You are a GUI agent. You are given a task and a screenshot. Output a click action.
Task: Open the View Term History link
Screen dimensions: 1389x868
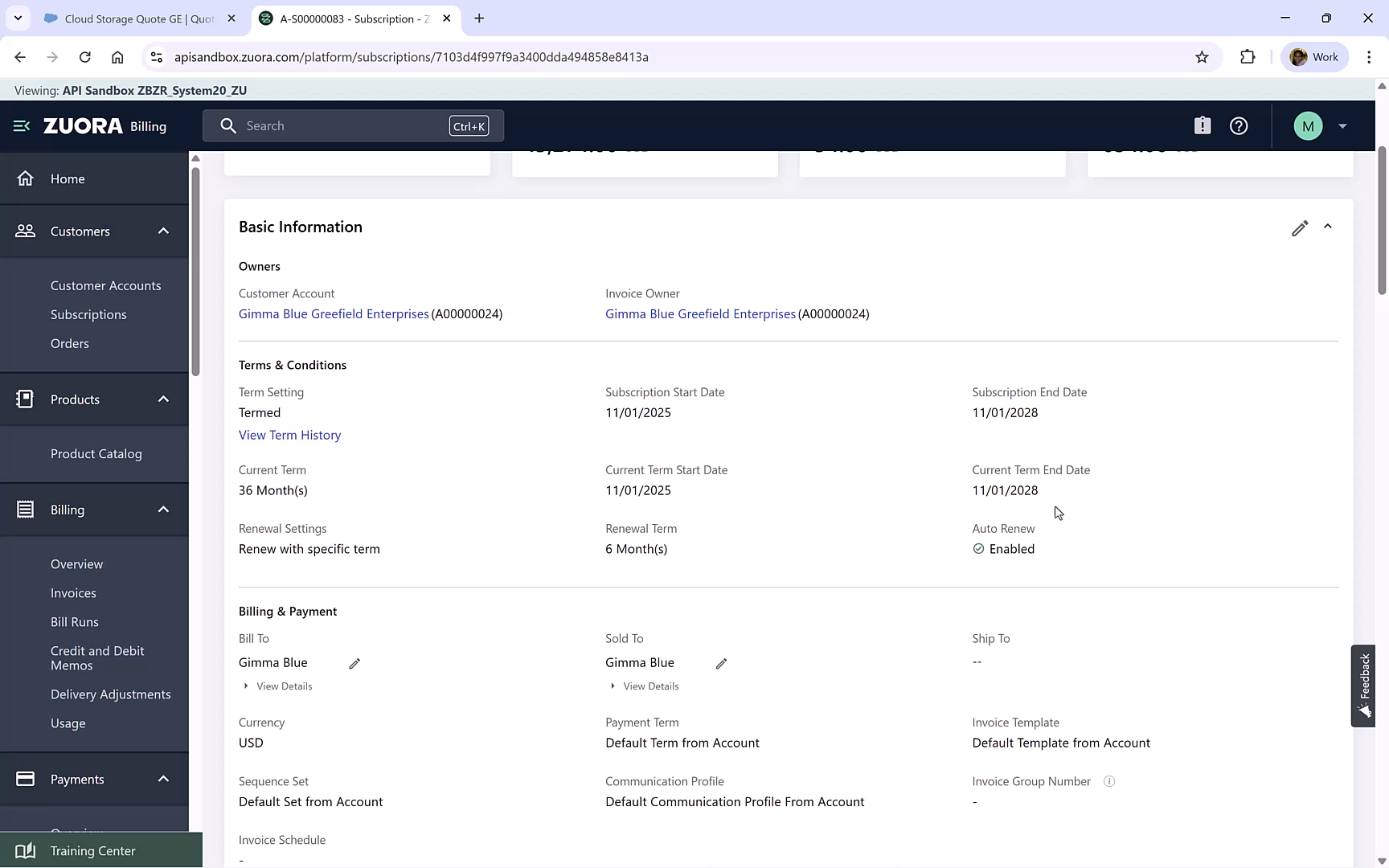coord(289,435)
